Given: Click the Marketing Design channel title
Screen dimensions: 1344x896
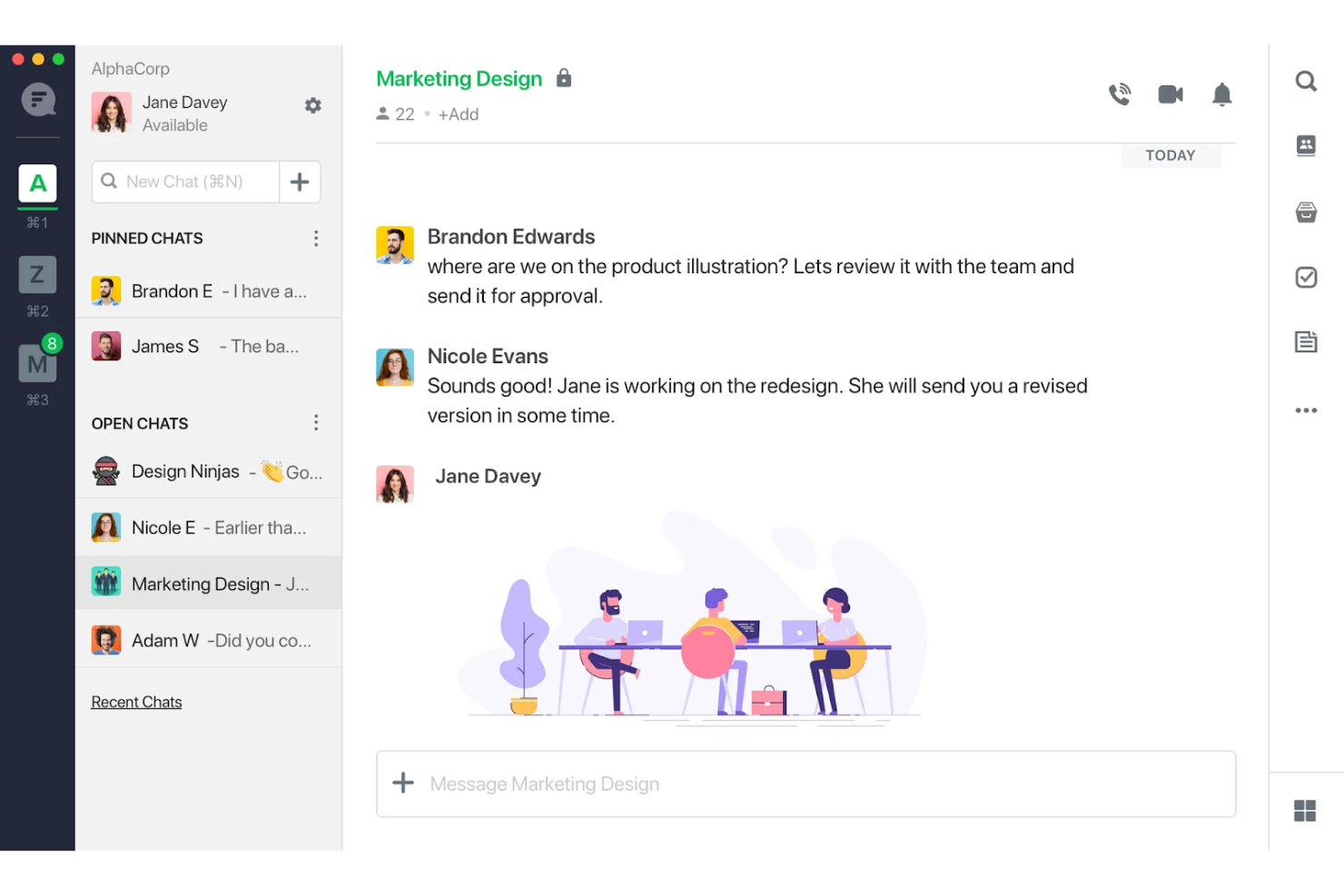Looking at the screenshot, I should 459,79.
